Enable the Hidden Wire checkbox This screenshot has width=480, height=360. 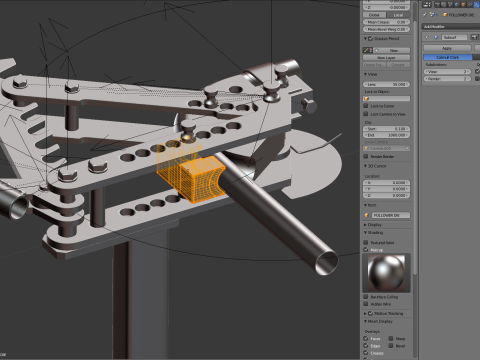366,304
